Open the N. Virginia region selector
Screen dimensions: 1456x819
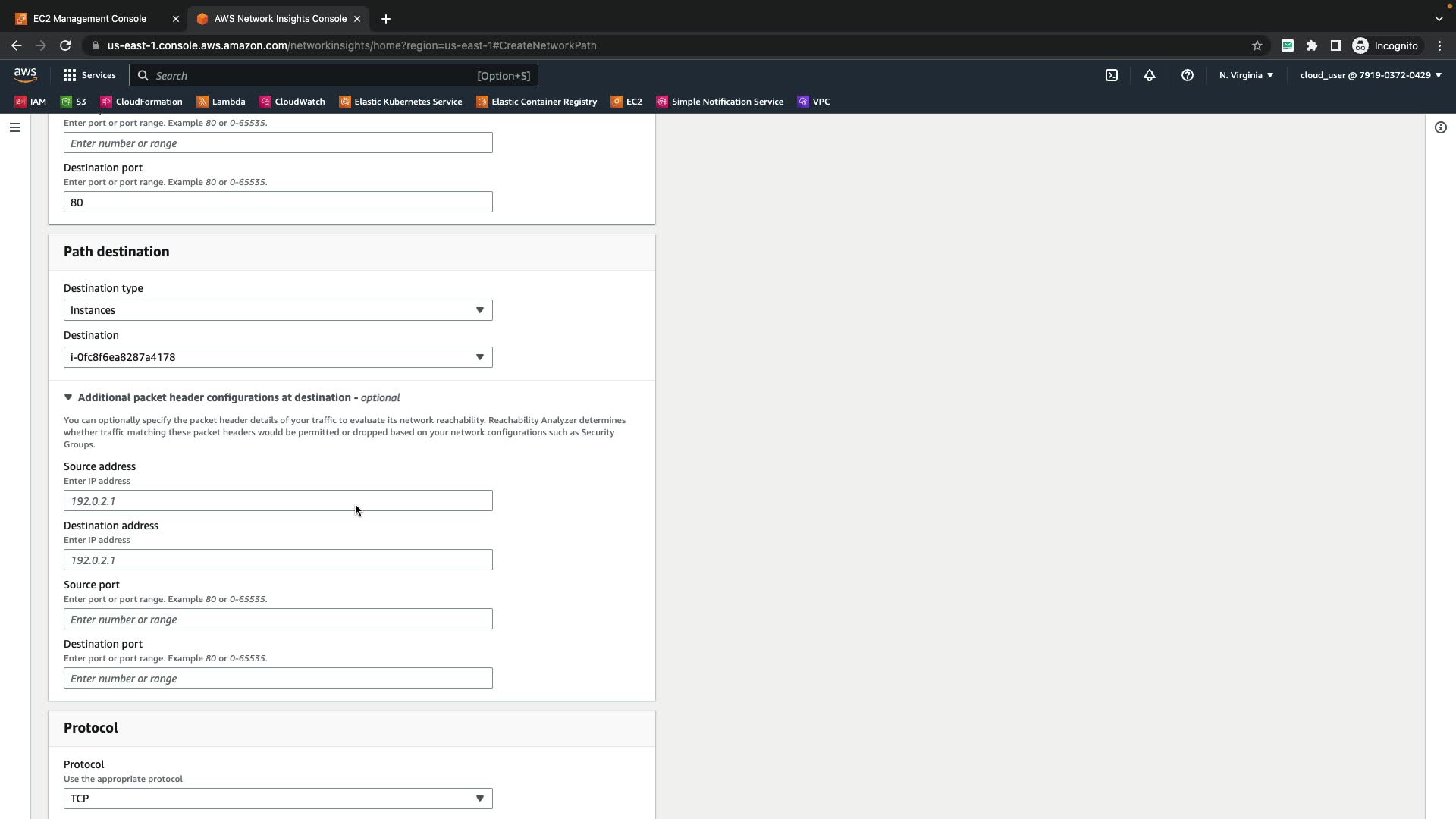click(1245, 75)
